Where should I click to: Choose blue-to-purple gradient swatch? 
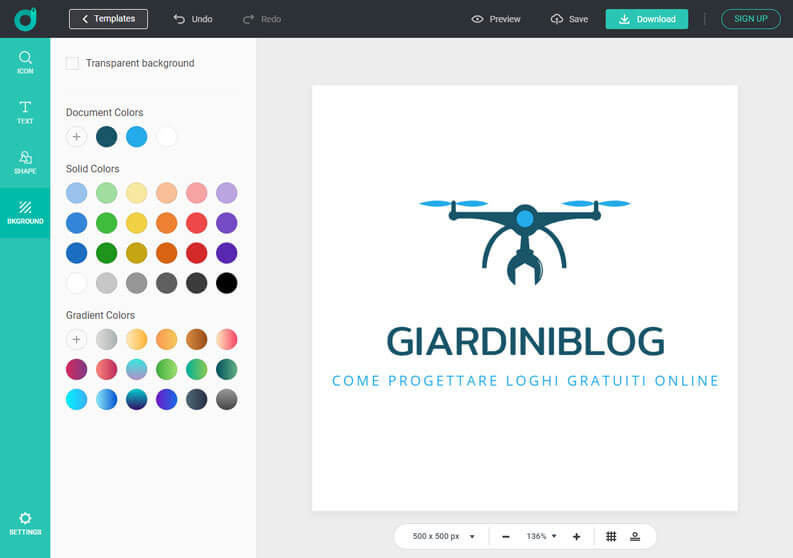[x=166, y=399]
